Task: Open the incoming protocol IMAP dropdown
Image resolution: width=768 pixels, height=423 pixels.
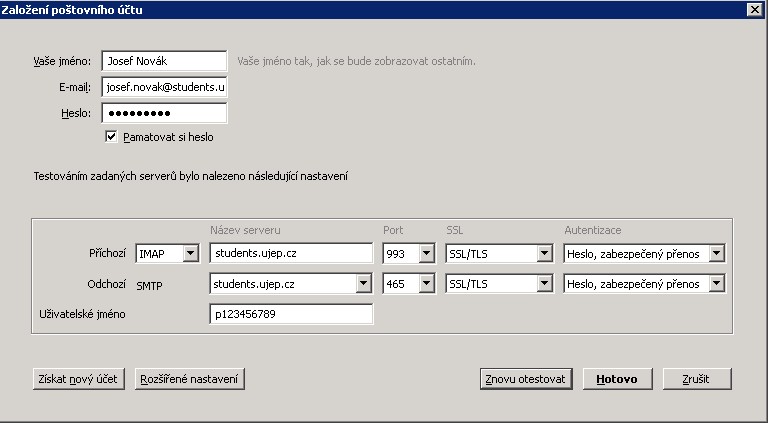Action: [190, 254]
